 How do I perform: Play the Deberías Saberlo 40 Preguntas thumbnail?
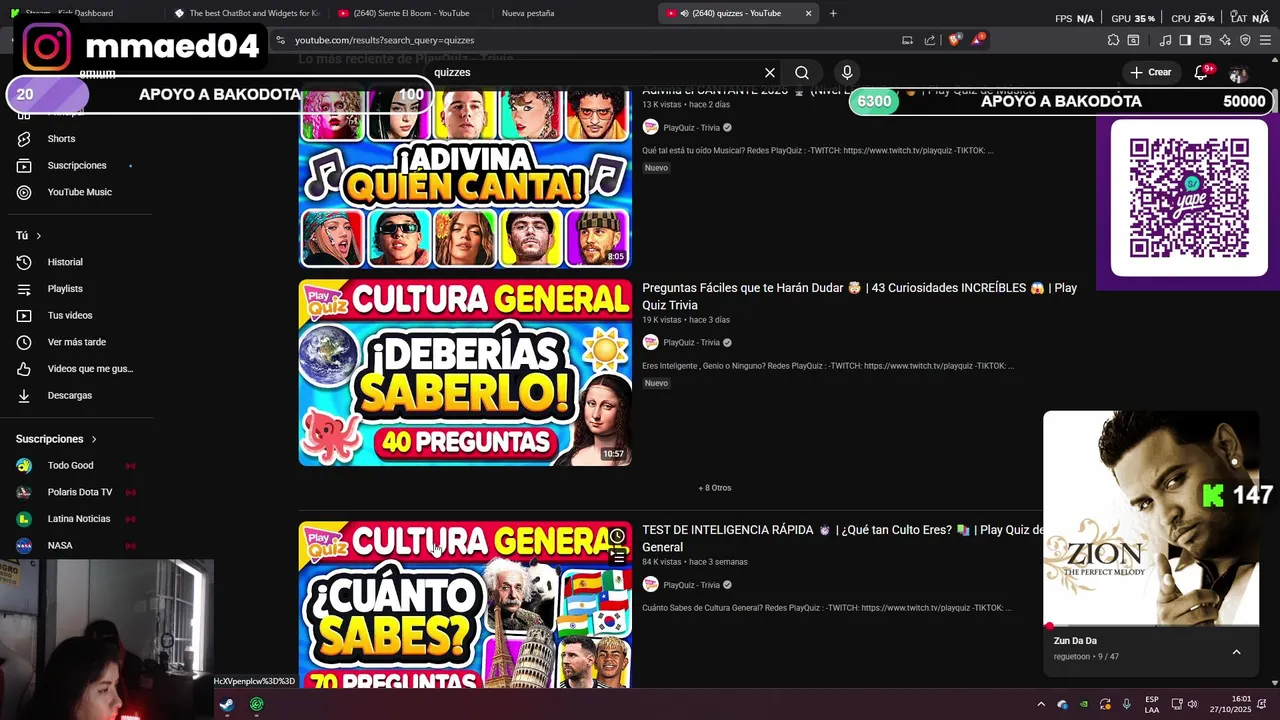(x=465, y=373)
